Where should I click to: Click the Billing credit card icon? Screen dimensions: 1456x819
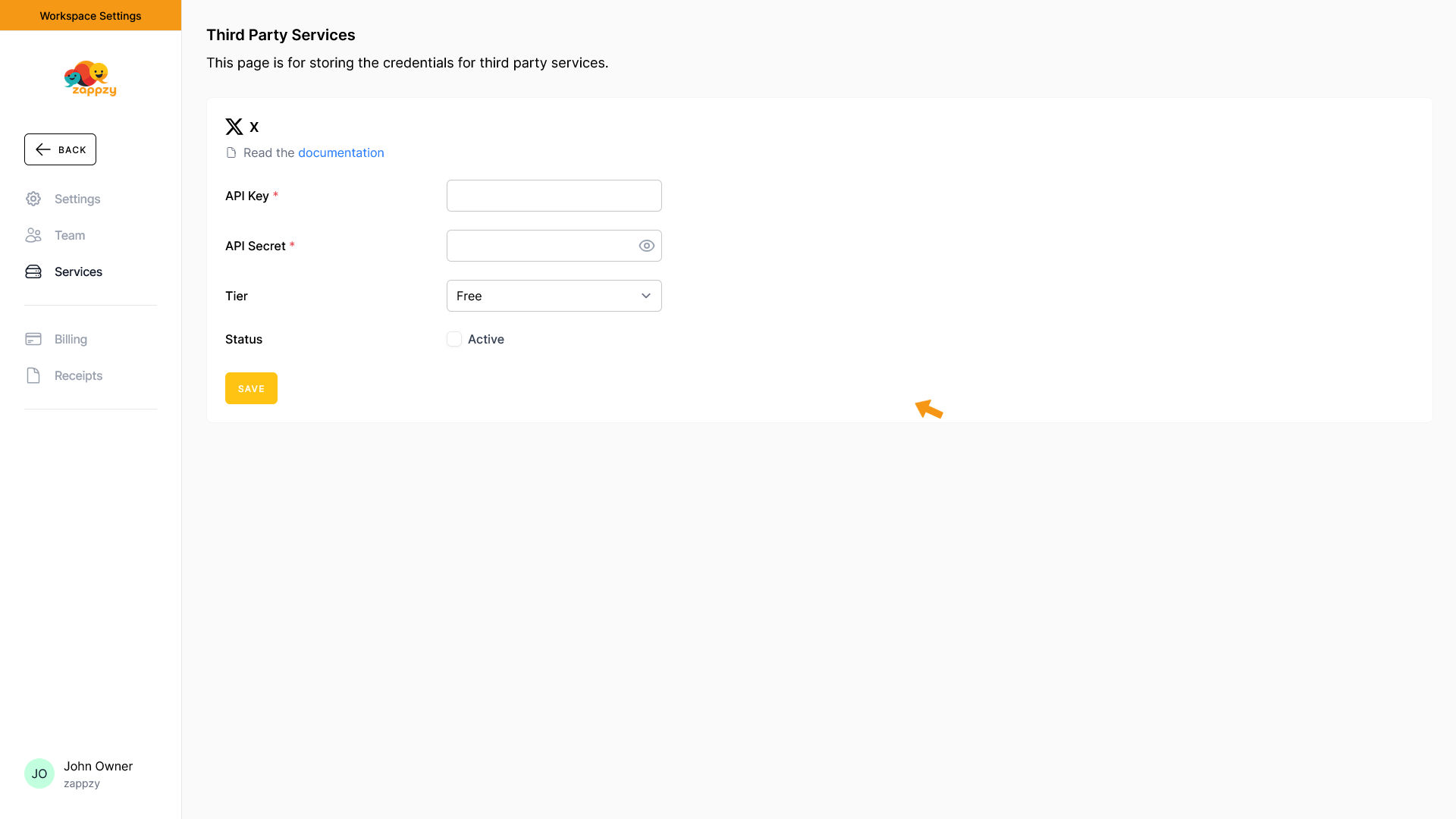(33, 339)
